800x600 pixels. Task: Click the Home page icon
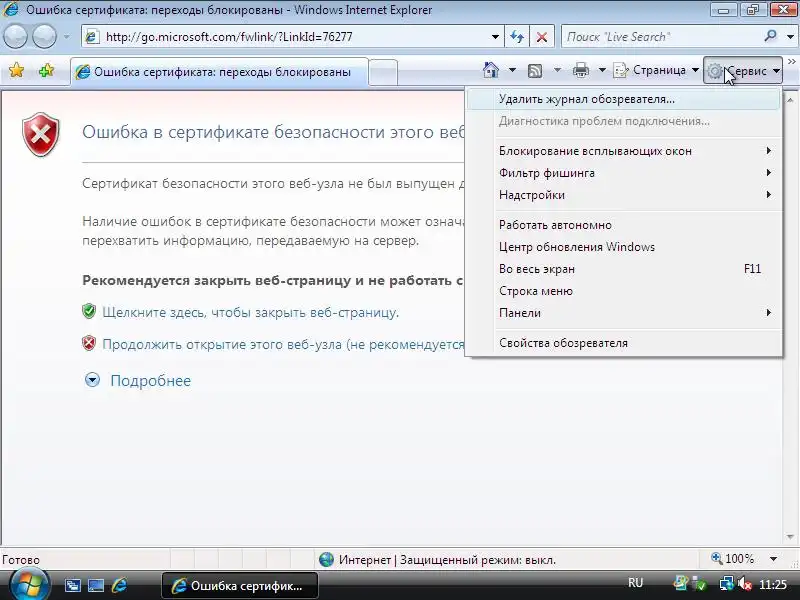[491, 70]
